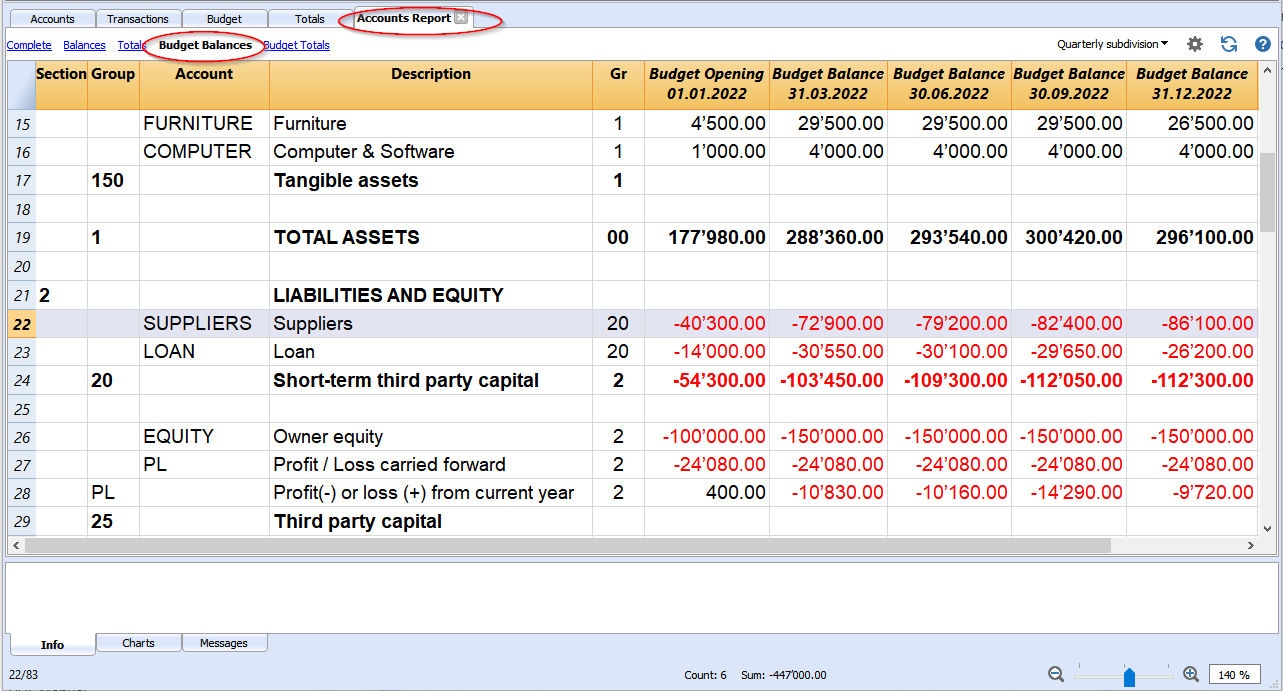Select the EQUITY account cell

click(204, 437)
